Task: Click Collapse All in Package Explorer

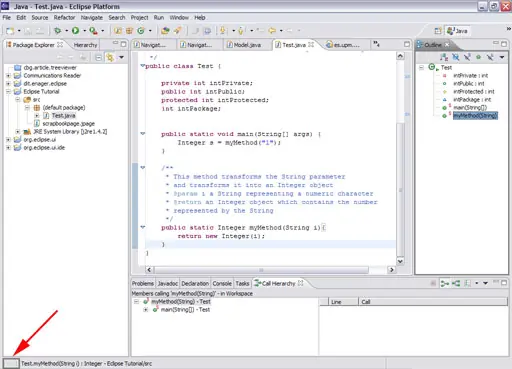Action: click(x=98, y=58)
